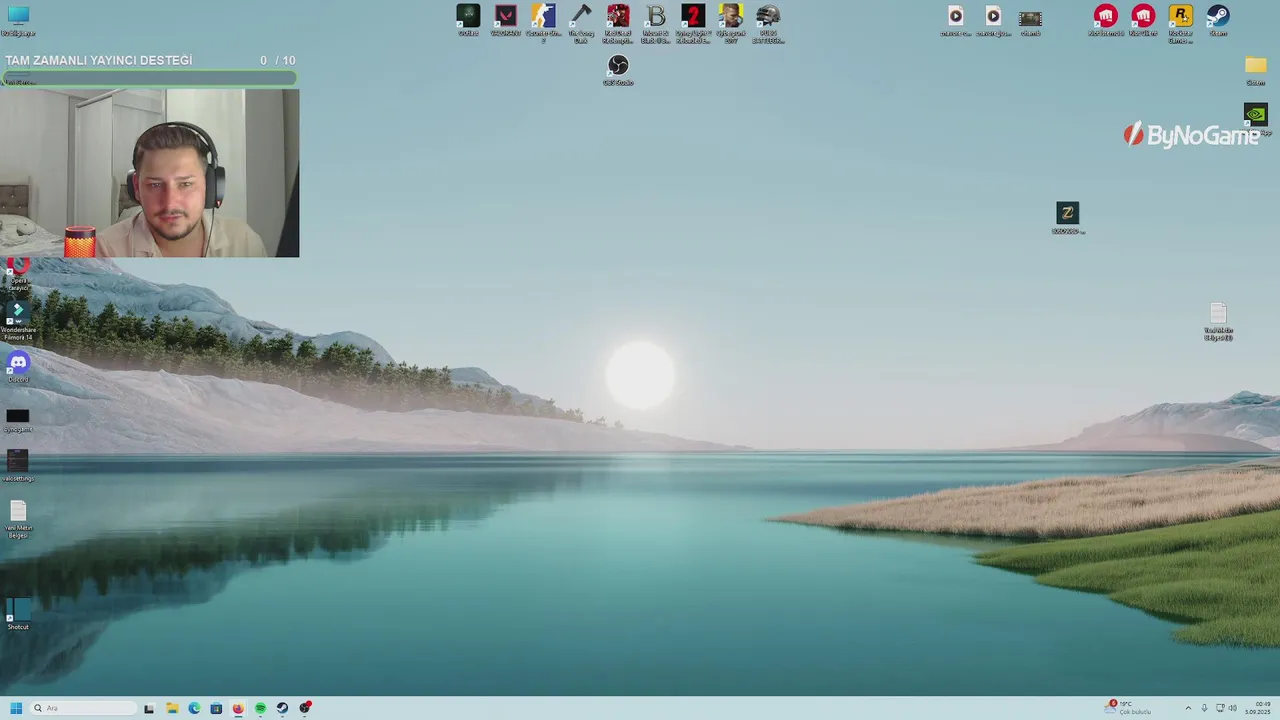Image resolution: width=1280 pixels, height=720 pixels.
Task: Open Microsoft Store from the taskbar
Action: pyautogui.click(x=216, y=708)
